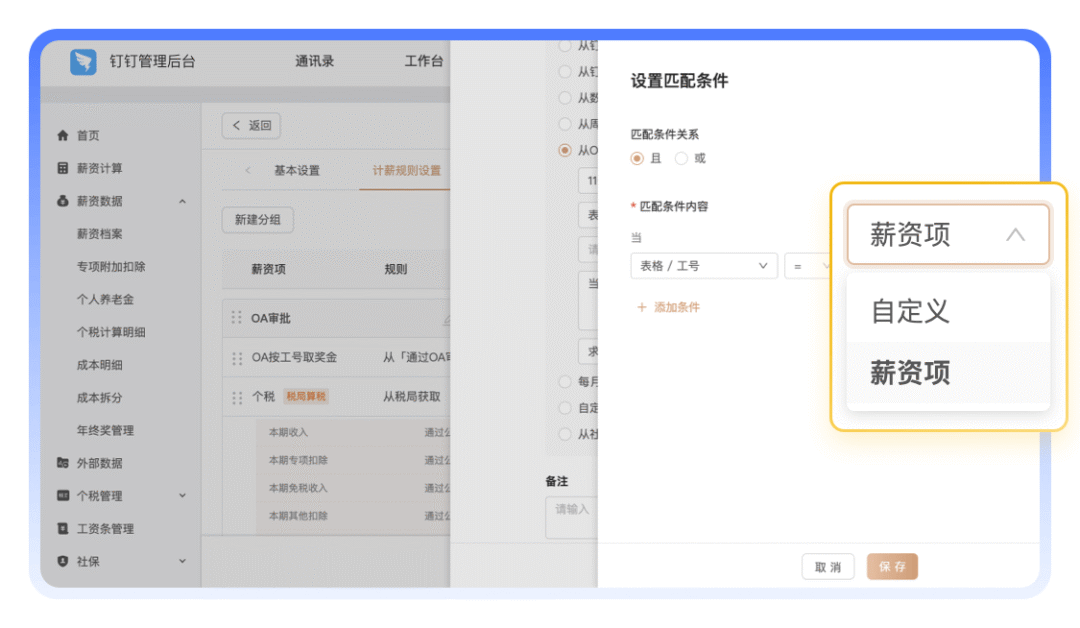Switch to the 基本设置 tab
Image resolution: width=1080 pixels, height=628 pixels.
[x=297, y=171]
